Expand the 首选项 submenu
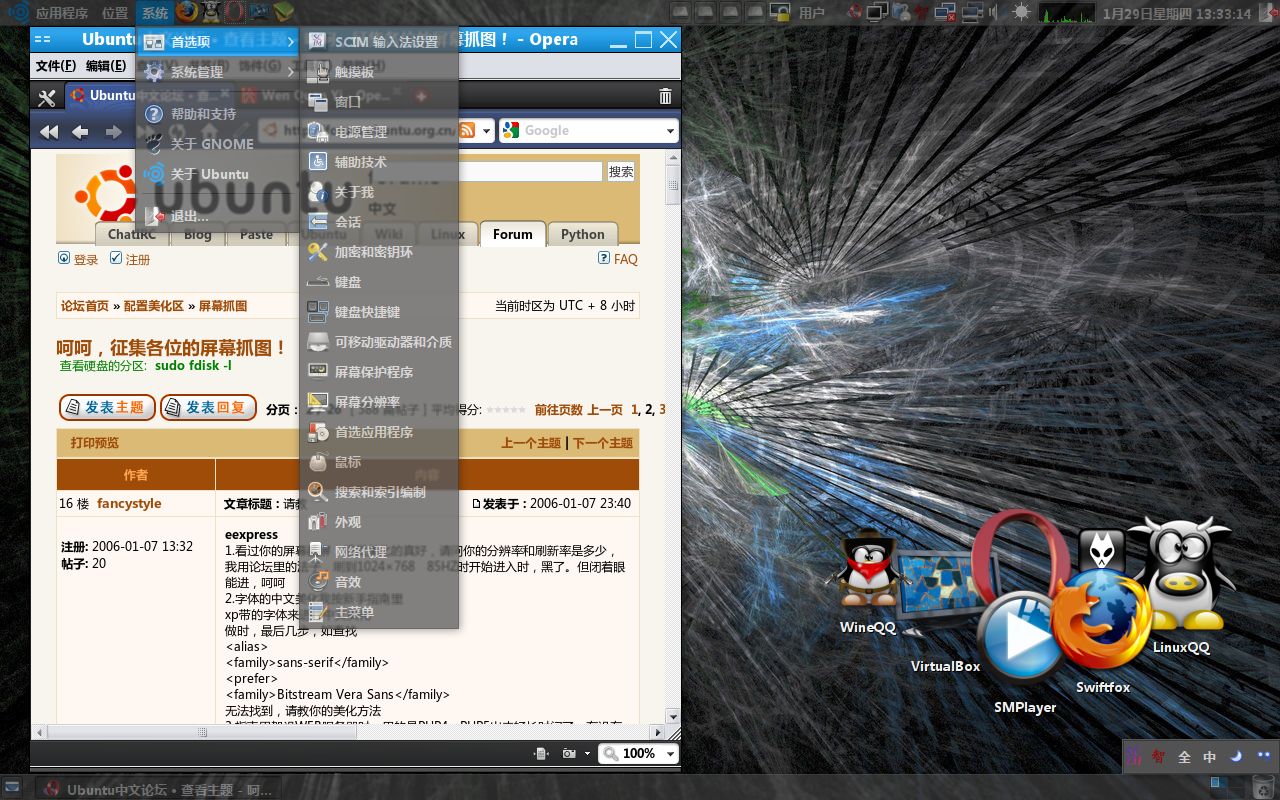 [x=218, y=42]
